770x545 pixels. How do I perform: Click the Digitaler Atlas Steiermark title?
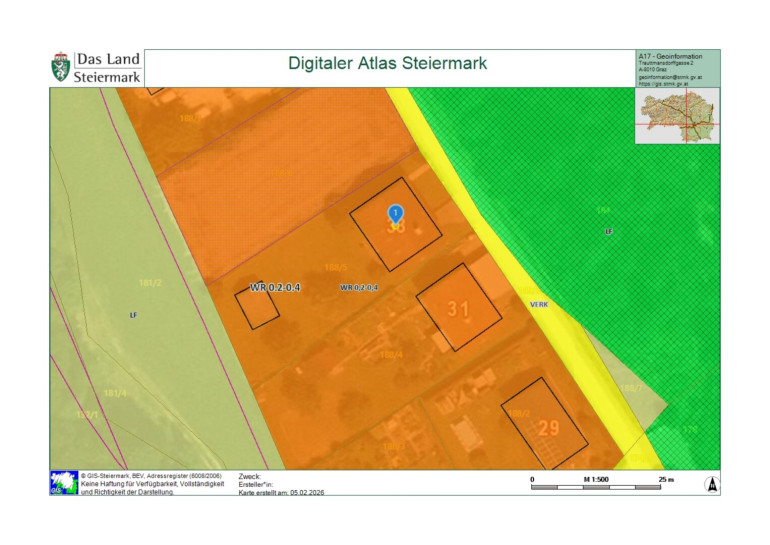[387, 63]
